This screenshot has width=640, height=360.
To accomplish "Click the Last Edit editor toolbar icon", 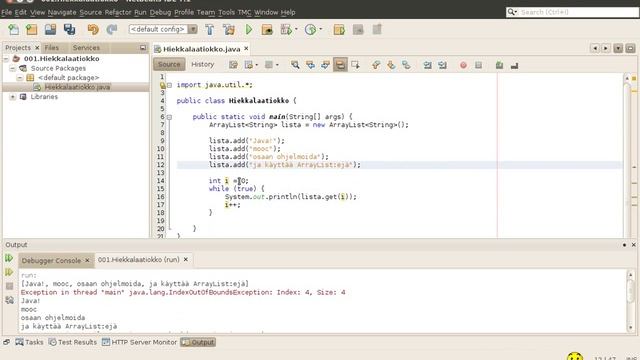I will pos(233,65).
